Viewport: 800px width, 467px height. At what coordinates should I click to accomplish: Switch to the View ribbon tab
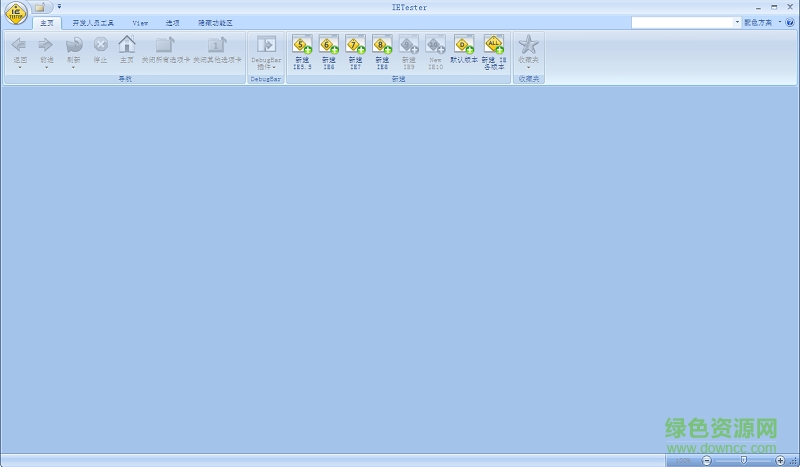[140, 23]
